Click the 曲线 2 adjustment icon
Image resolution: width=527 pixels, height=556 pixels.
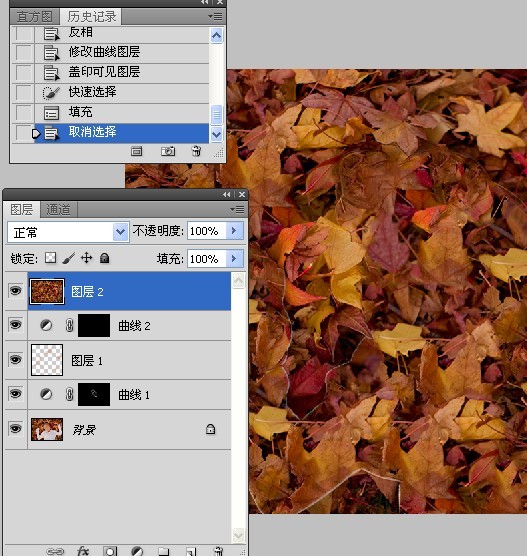pos(46,325)
